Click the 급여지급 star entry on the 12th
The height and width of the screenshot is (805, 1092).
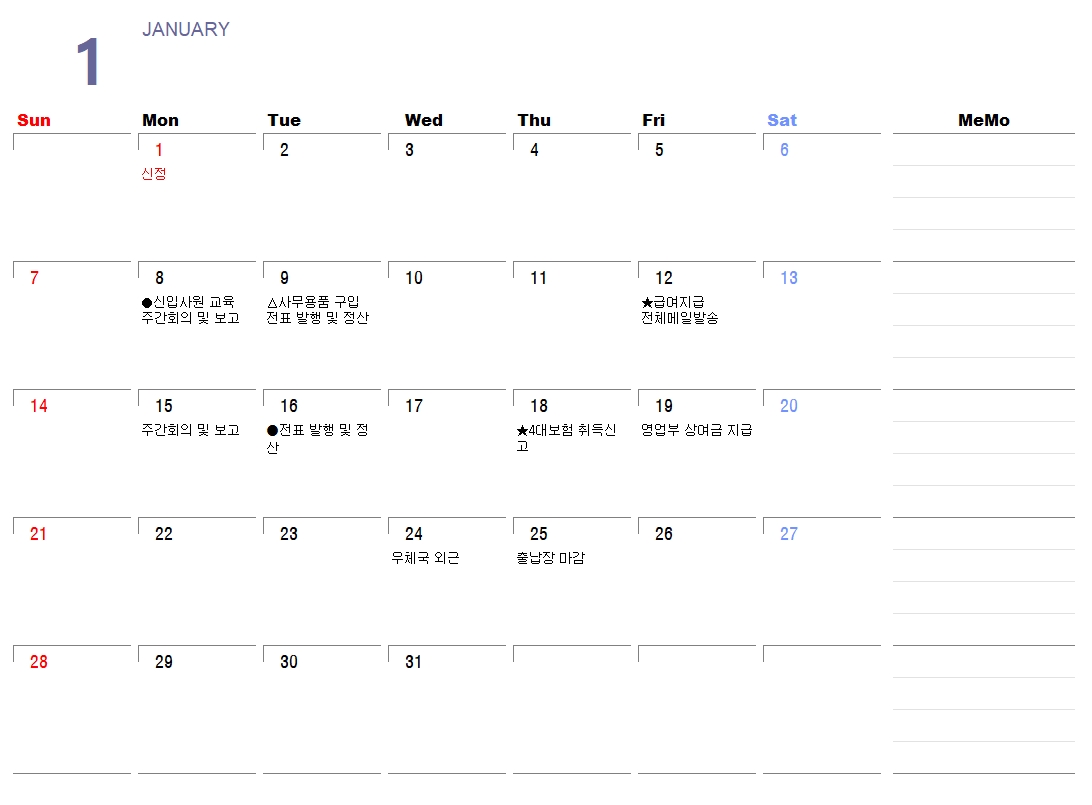673,302
